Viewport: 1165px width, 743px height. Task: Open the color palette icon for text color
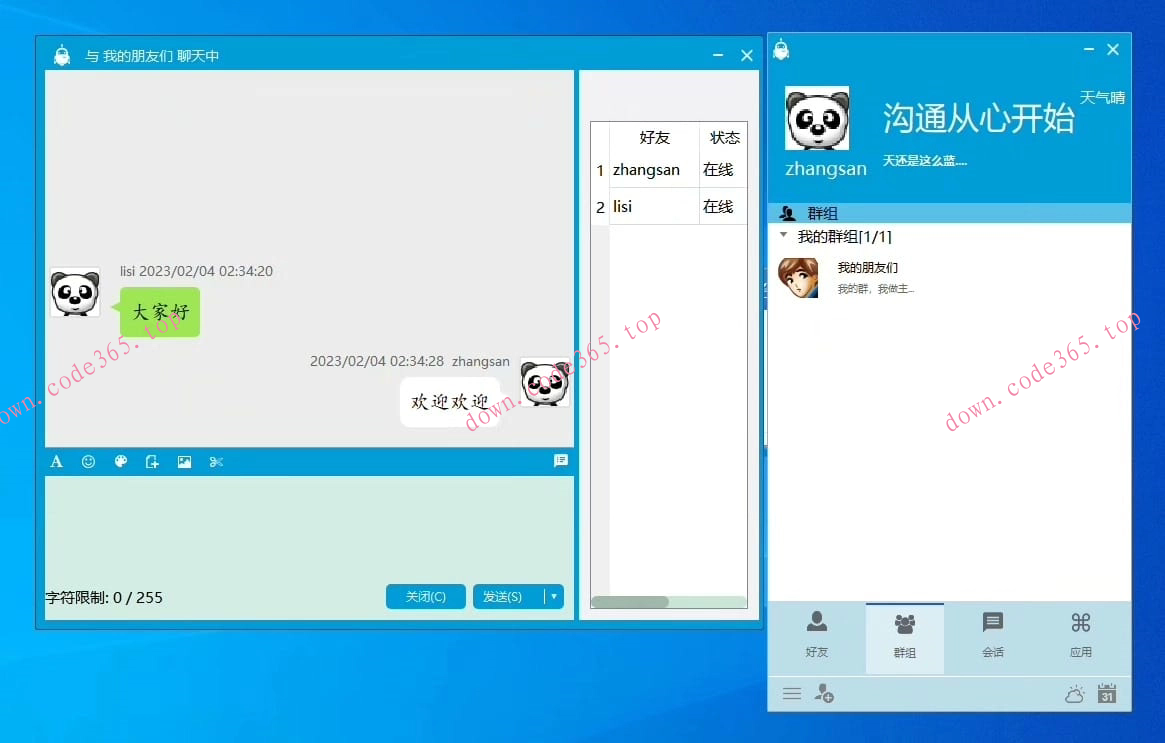[x=120, y=461]
